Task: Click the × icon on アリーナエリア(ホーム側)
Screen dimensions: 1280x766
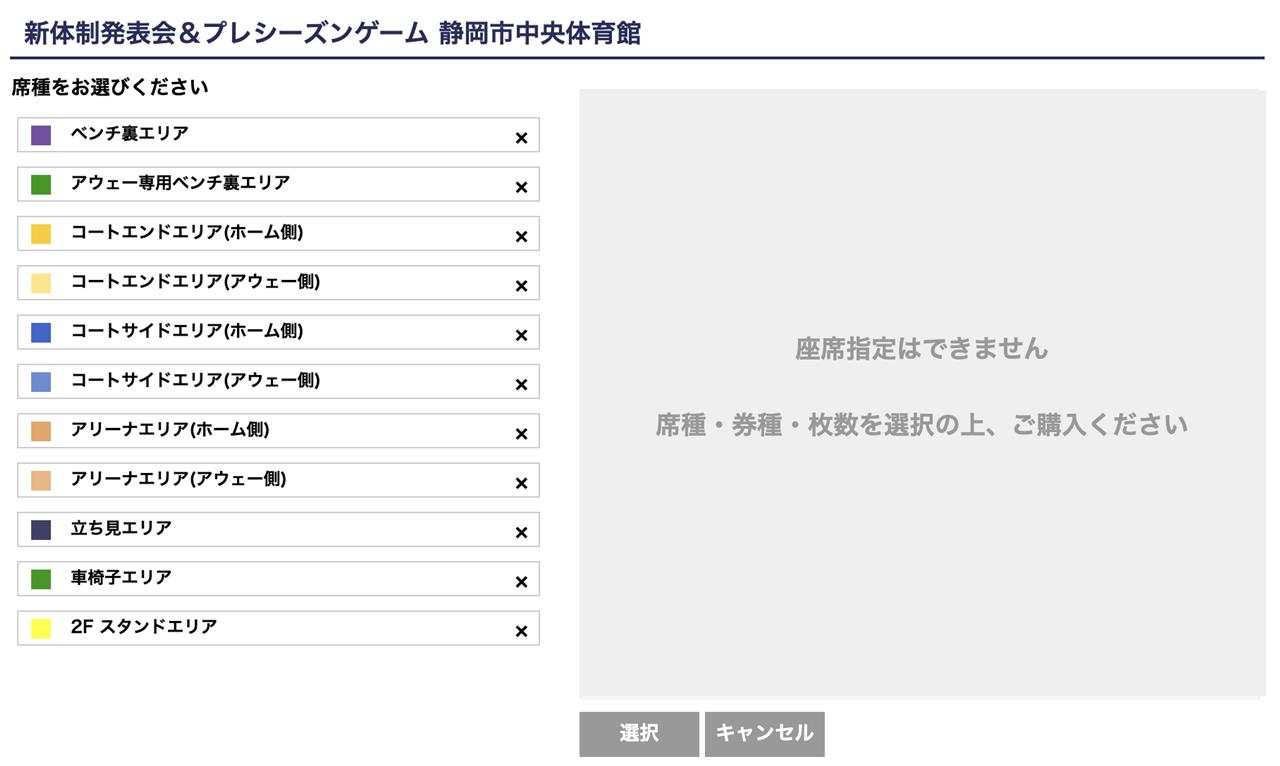Action: pyautogui.click(x=521, y=434)
